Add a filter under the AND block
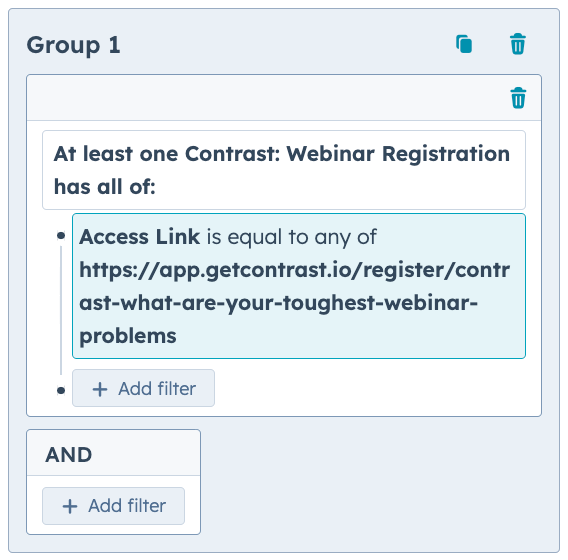This screenshot has width=568, height=560. point(113,506)
